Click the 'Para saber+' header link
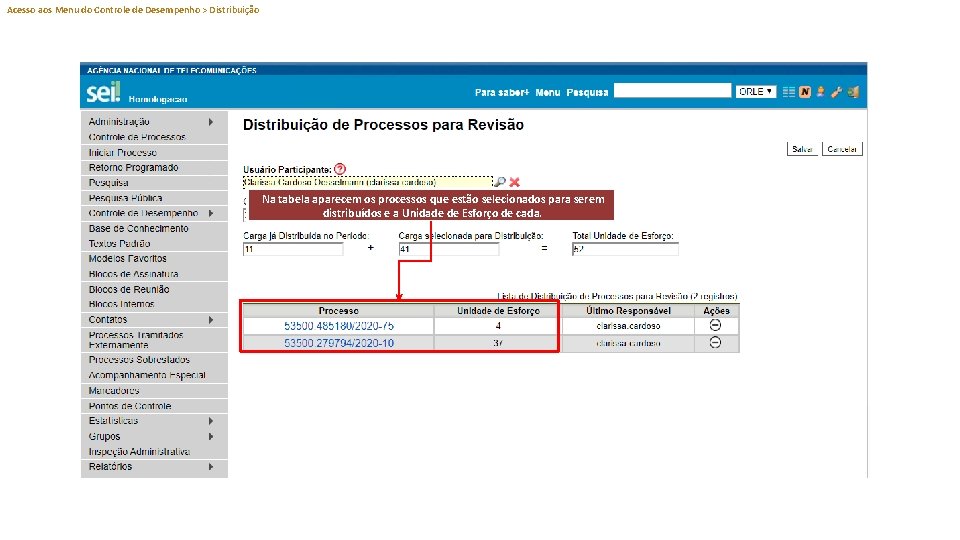 [x=501, y=92]
